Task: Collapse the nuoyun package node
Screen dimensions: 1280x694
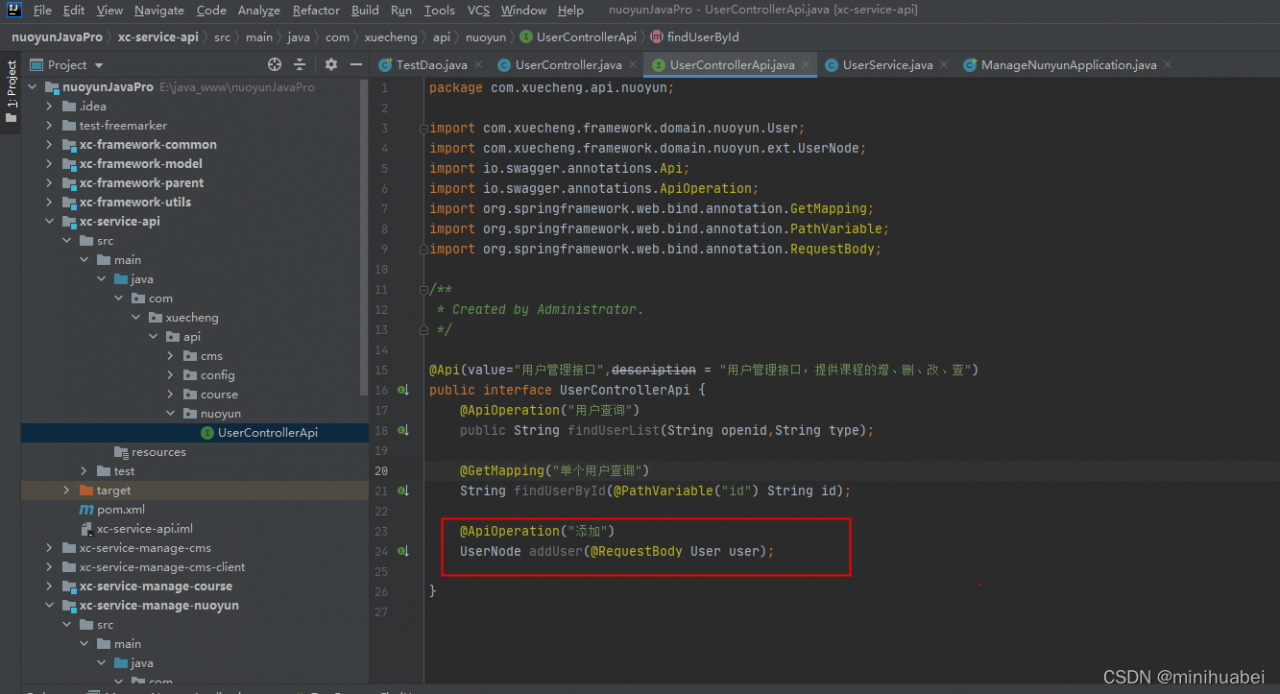Action: pyautogui.click(x=170, y=413)
